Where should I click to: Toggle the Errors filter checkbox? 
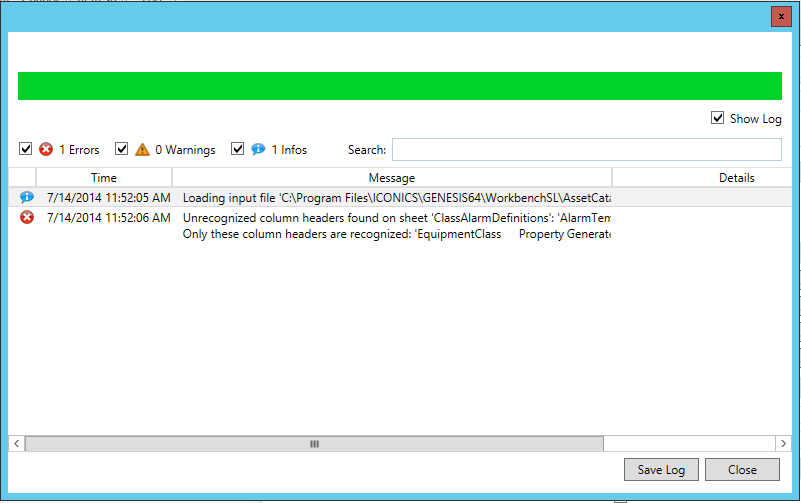[x=26, y=150]
